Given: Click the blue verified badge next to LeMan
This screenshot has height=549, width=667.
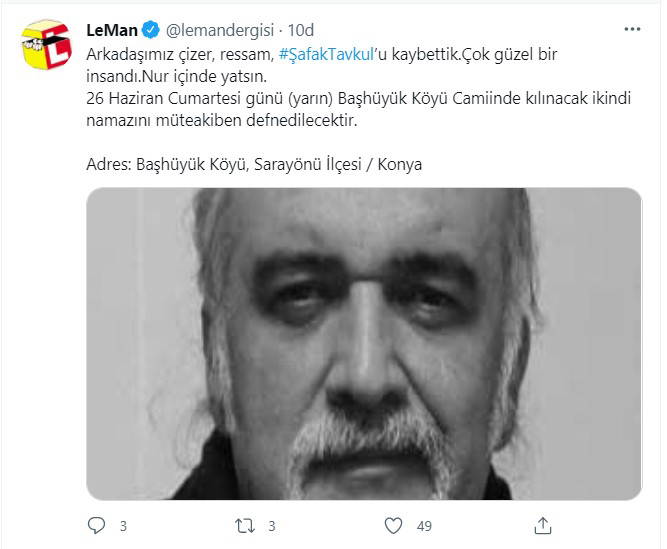Looking at the screenshot, I should 151,30.
